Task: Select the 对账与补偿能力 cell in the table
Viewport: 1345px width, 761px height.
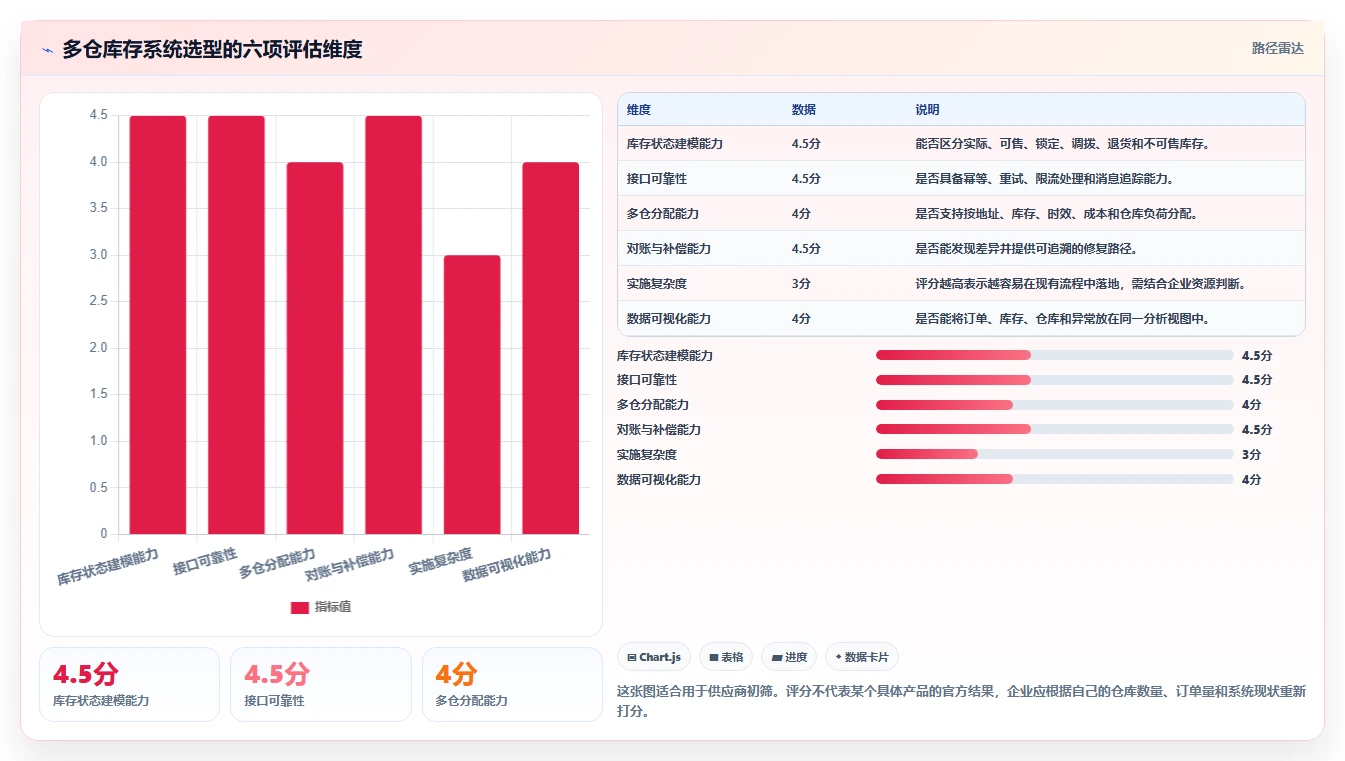Action: pyautogui.click(x=669, y=249)
